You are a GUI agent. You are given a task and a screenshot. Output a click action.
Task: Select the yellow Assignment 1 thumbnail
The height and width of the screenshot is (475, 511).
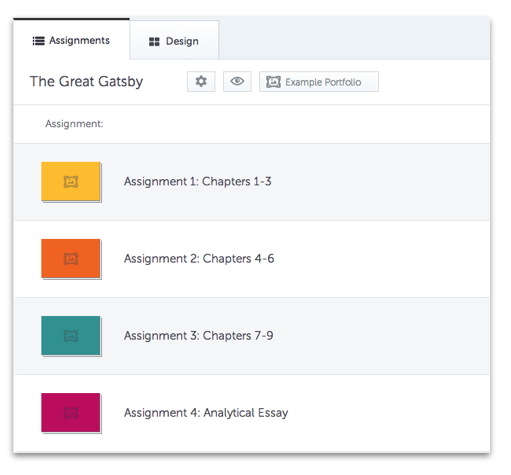coord(71,182)
